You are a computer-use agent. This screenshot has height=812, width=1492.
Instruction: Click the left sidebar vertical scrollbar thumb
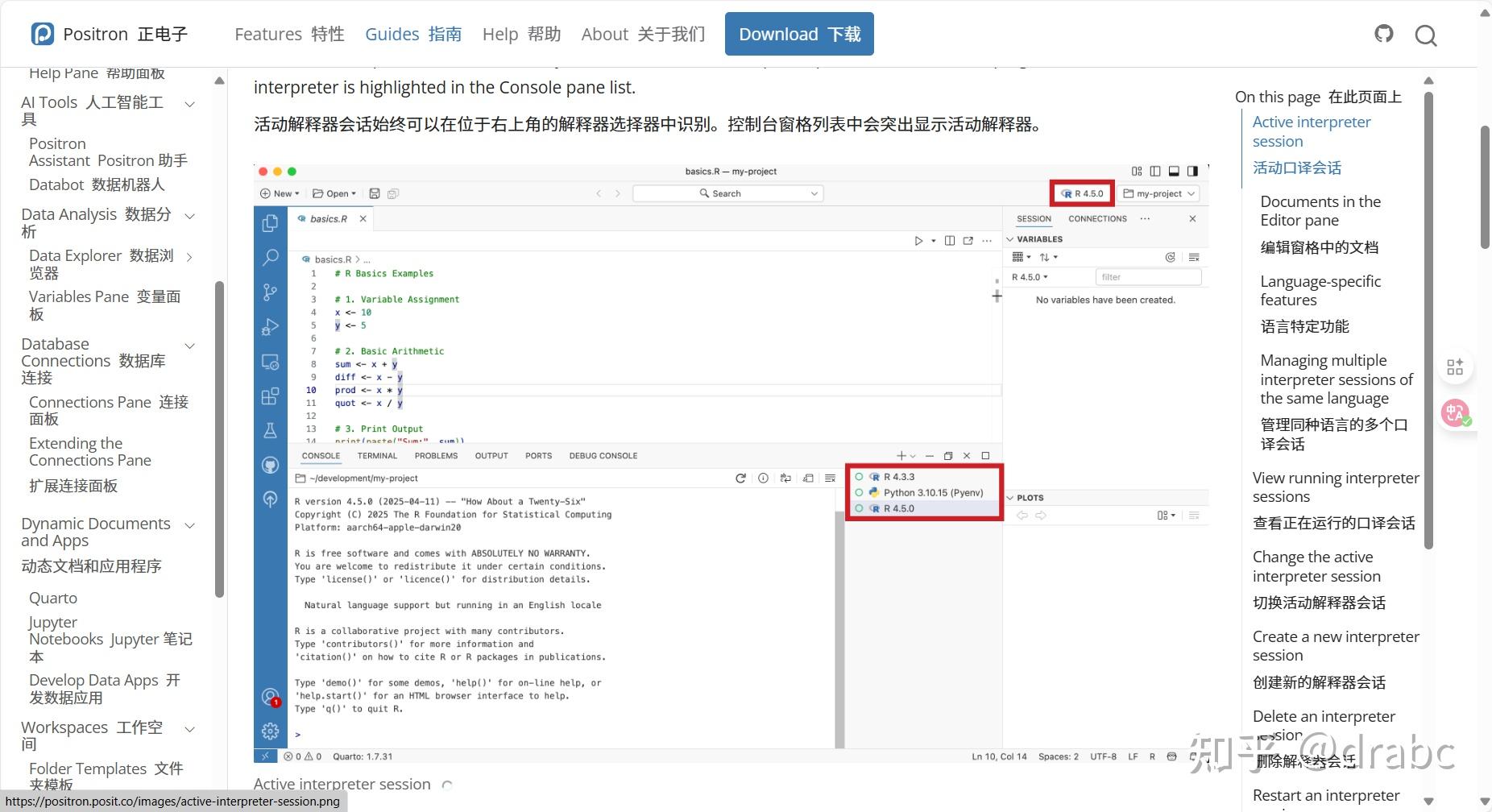pyautogui.click(x=219, y=439)
